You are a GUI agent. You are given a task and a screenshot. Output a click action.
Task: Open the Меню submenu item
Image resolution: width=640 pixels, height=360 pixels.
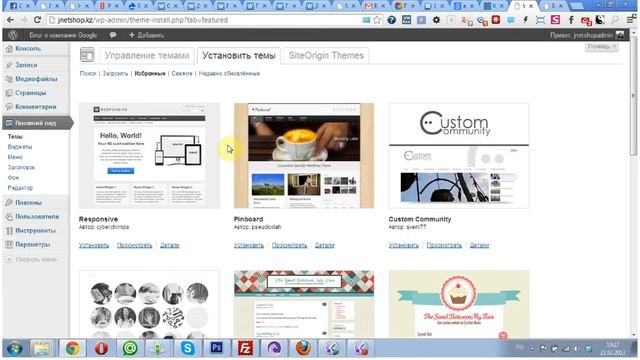[x=15, y=157]
